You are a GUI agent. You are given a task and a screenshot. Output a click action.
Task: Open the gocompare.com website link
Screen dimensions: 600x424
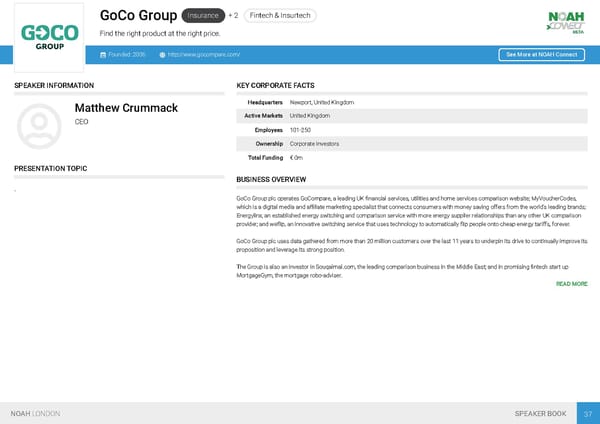point(203,54)
